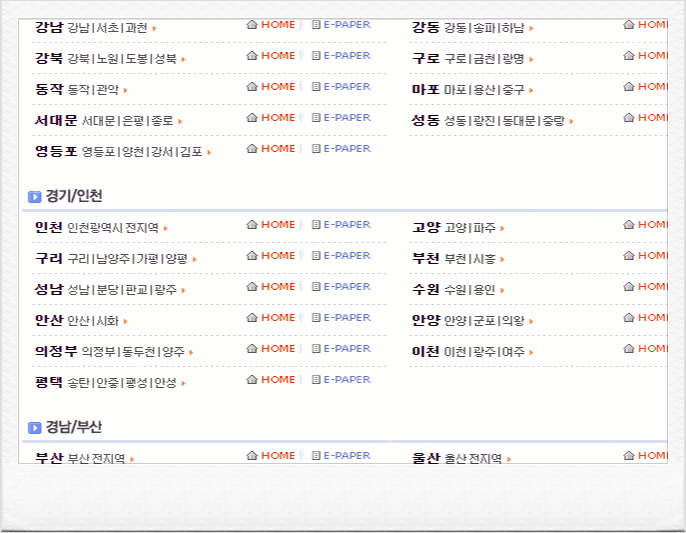Expand 동작 region via orange arrow

coord(125,91)
